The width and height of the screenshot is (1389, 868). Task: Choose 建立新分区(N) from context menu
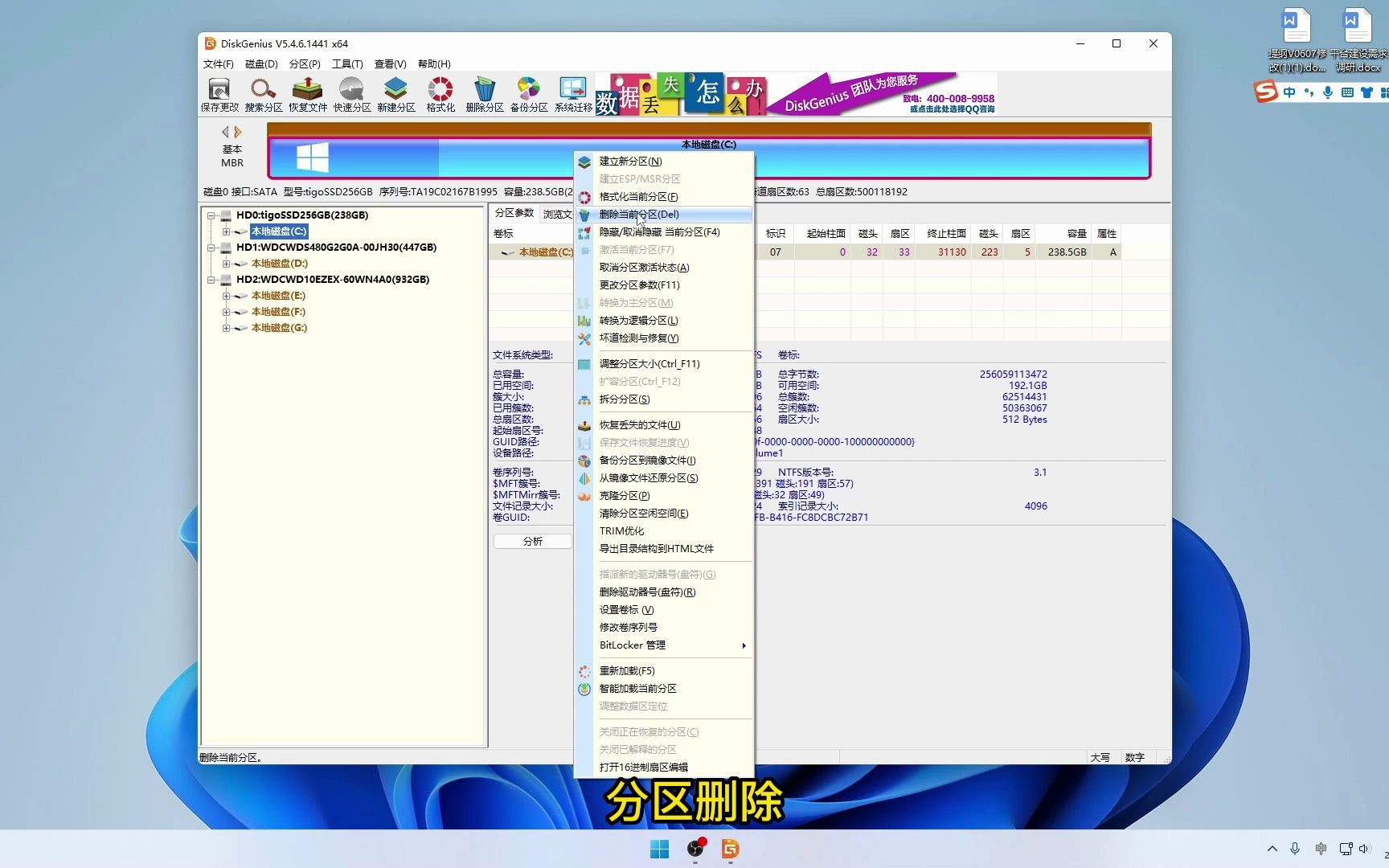664,162
